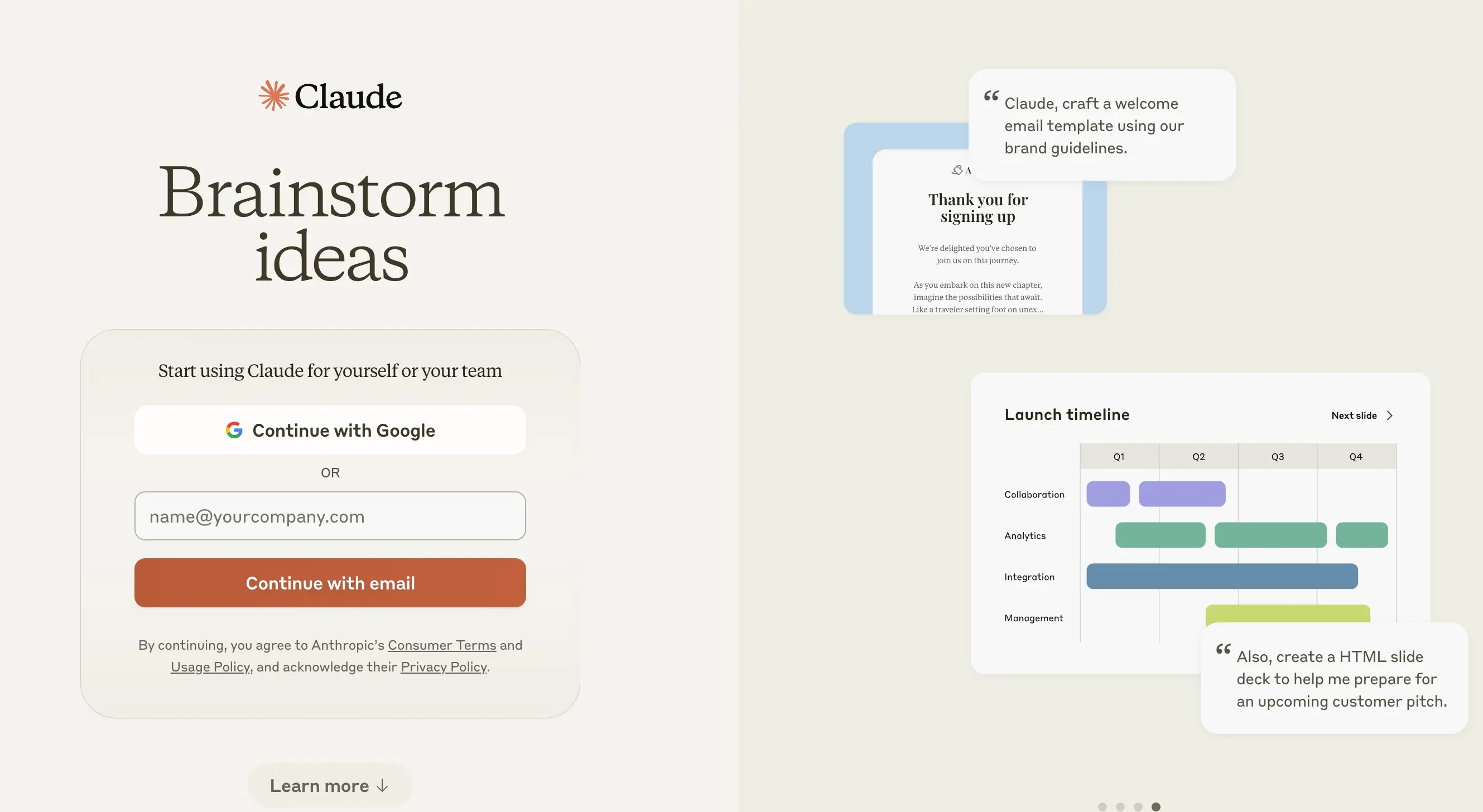Click the down arrow in Learn more
This screenshot has width=1483, height=812.
pyautogui.click(x=382, y=786)
